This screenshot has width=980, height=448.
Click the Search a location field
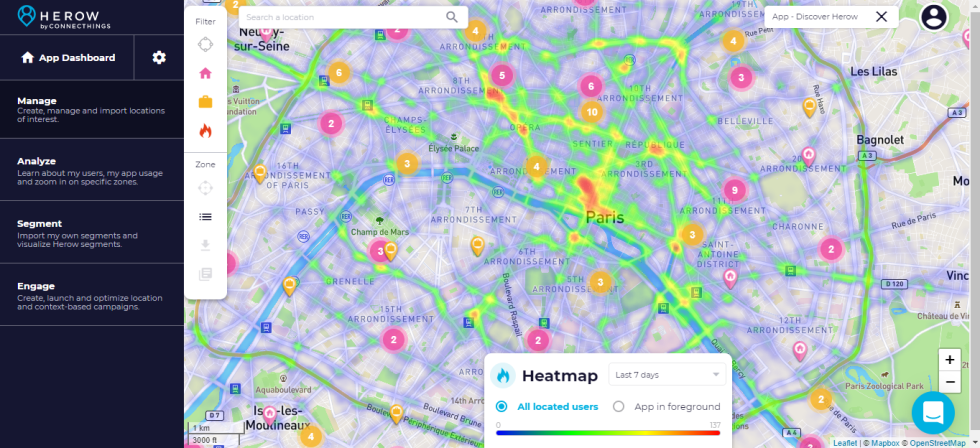[340, 17]
